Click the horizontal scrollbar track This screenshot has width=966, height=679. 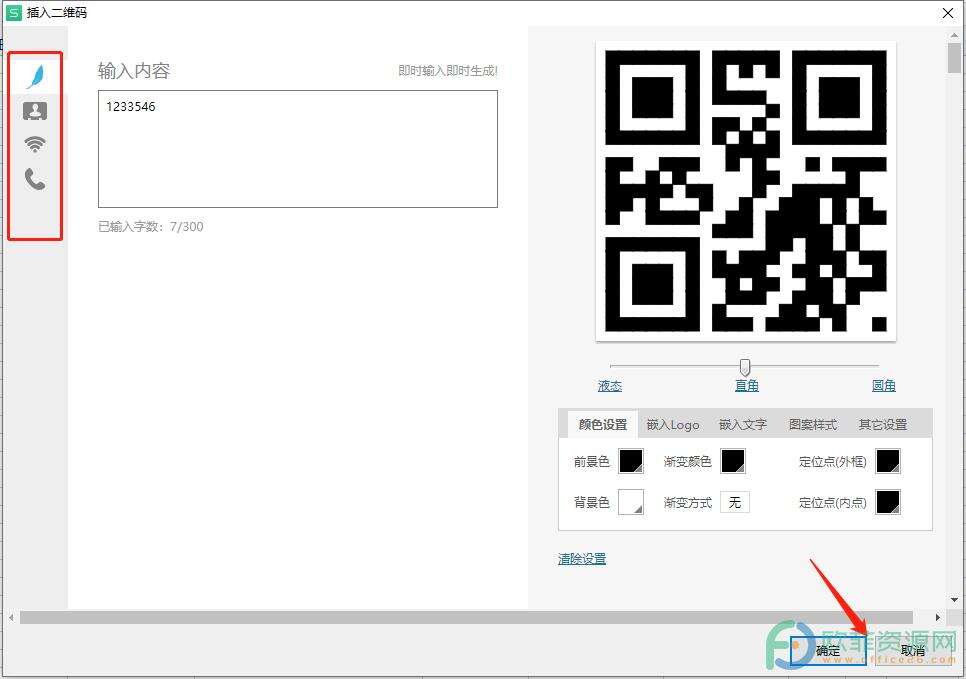coord(466,617)
